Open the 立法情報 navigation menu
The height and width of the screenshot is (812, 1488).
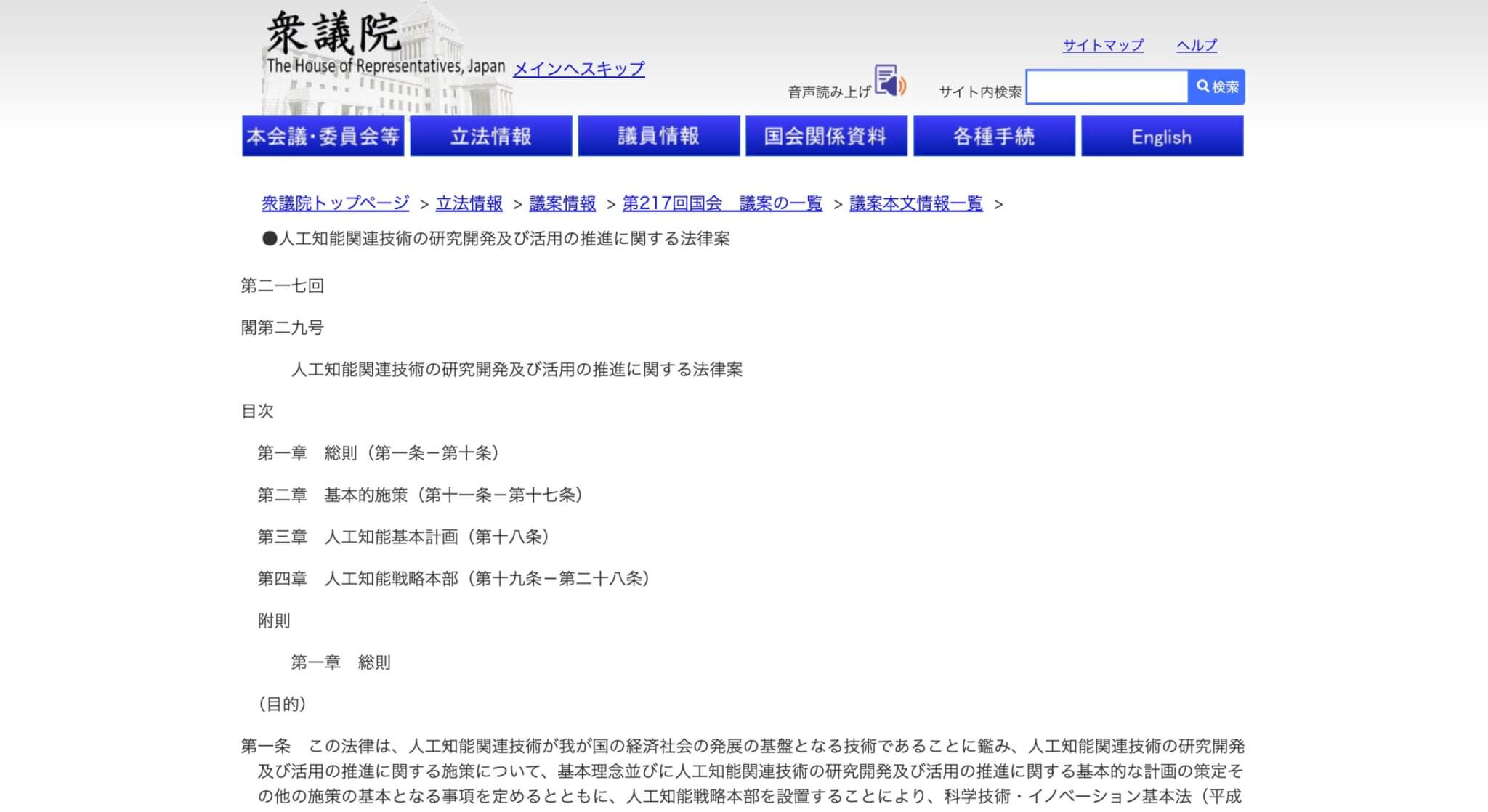click(491, 136)
